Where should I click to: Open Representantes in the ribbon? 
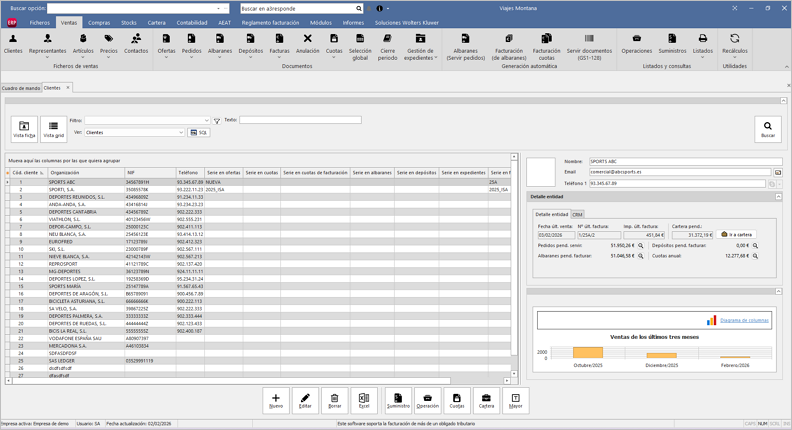coord(47,45)
